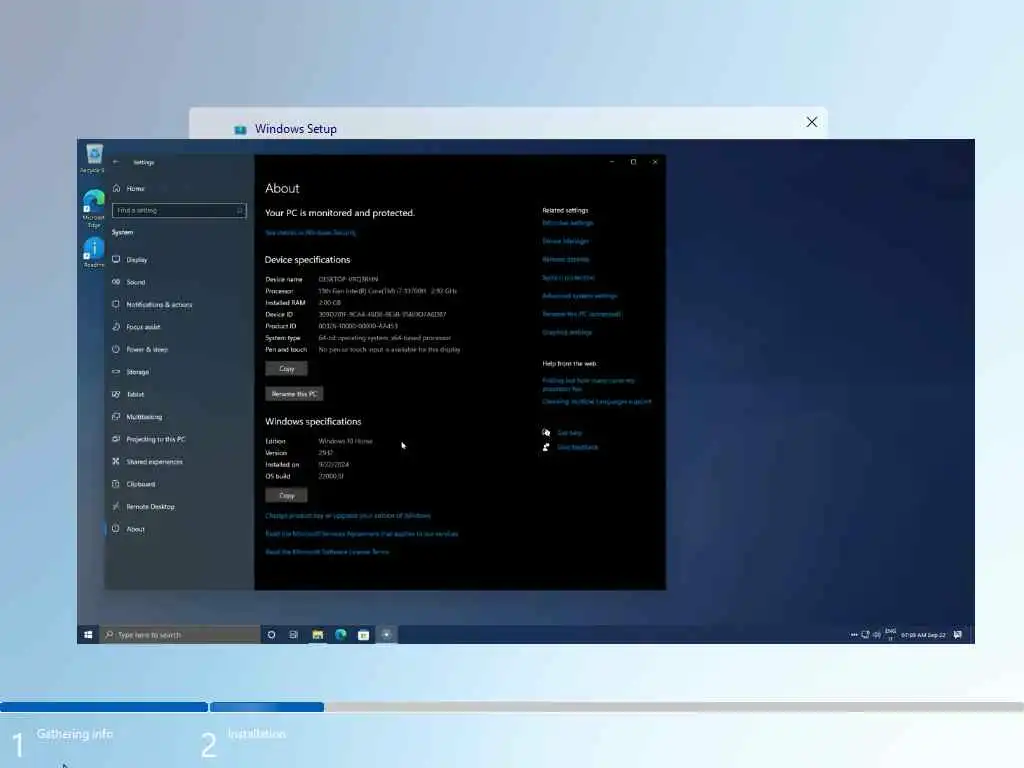The image size is (1024, 768).
Task: Open help link about processor cores
Action: (x=588, y=385)
